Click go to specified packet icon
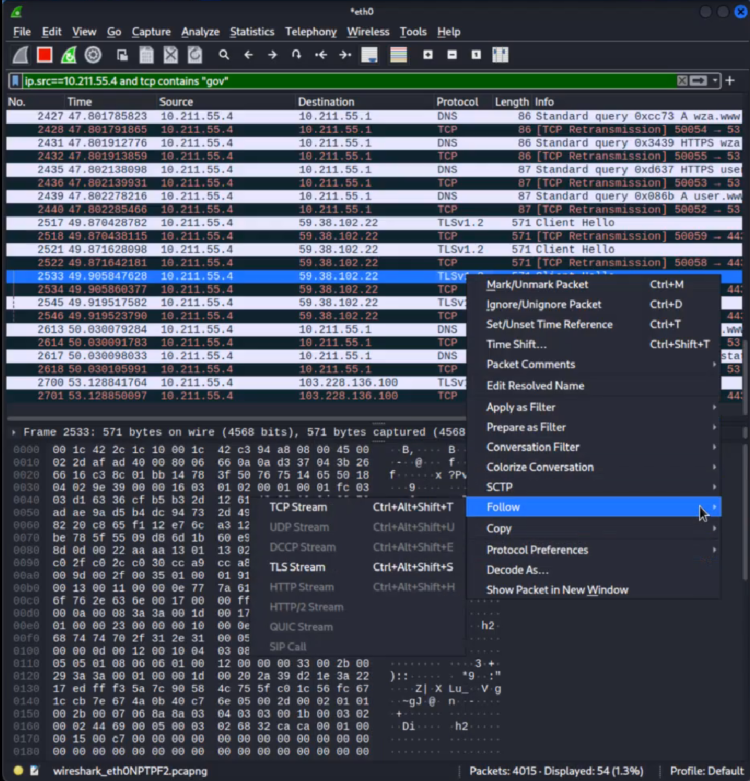Image resolution: width=750 pixels, height=781 pixels. (296, 55)
